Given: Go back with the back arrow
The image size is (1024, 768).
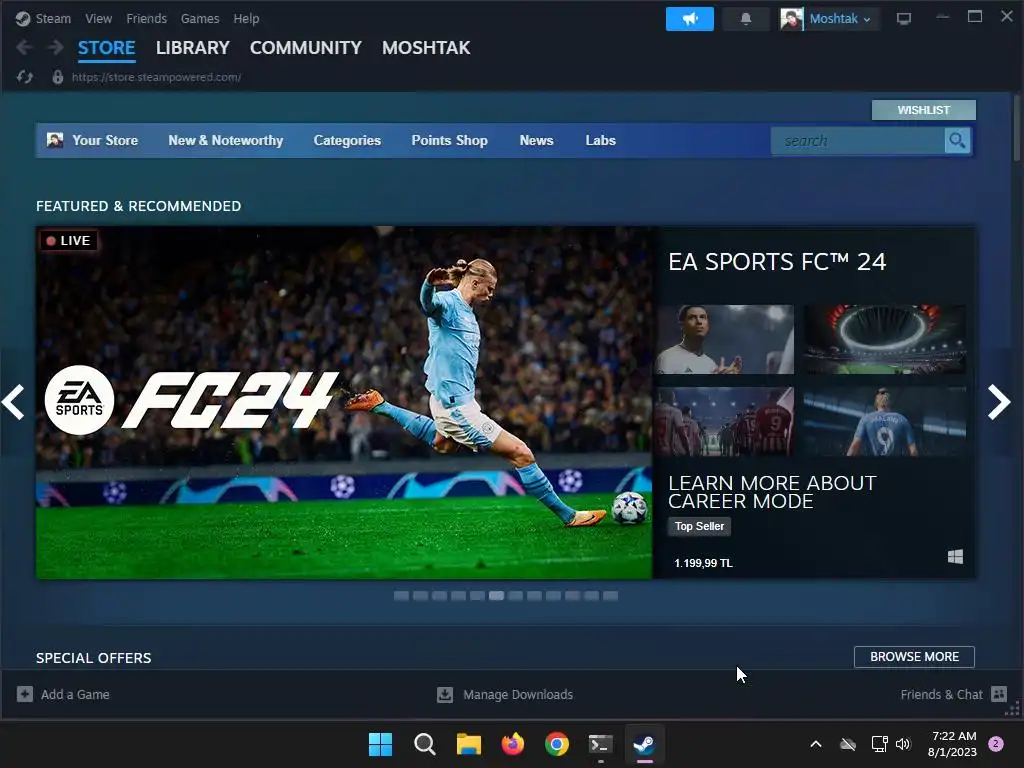Looking at the screenshot, I should [x=25, y=47].
